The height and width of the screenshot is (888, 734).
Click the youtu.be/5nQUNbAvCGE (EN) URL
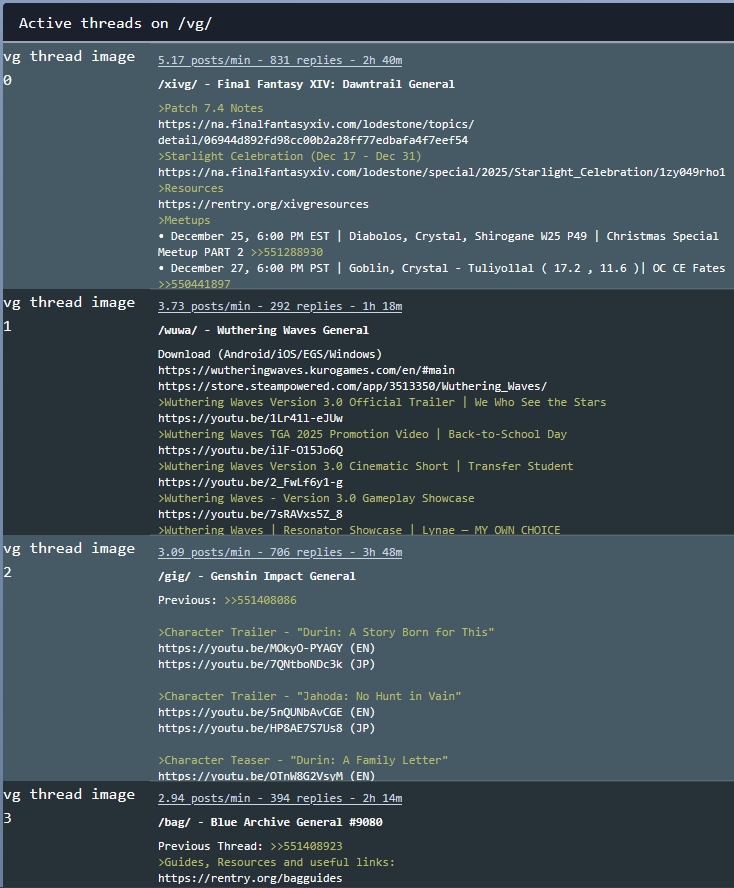tap(267, 712)
